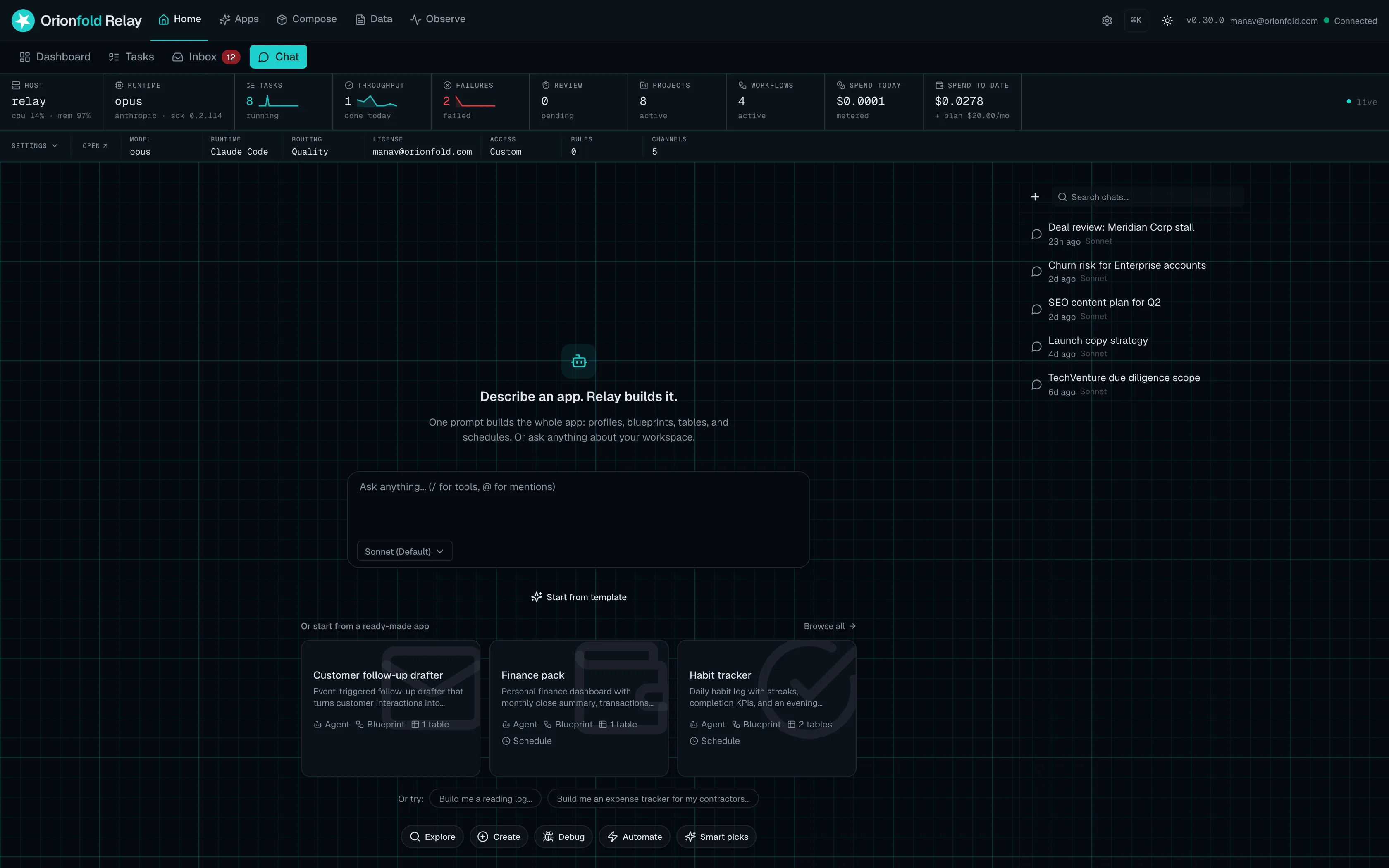Click the settings gear icon in header

coord(1107,21)
